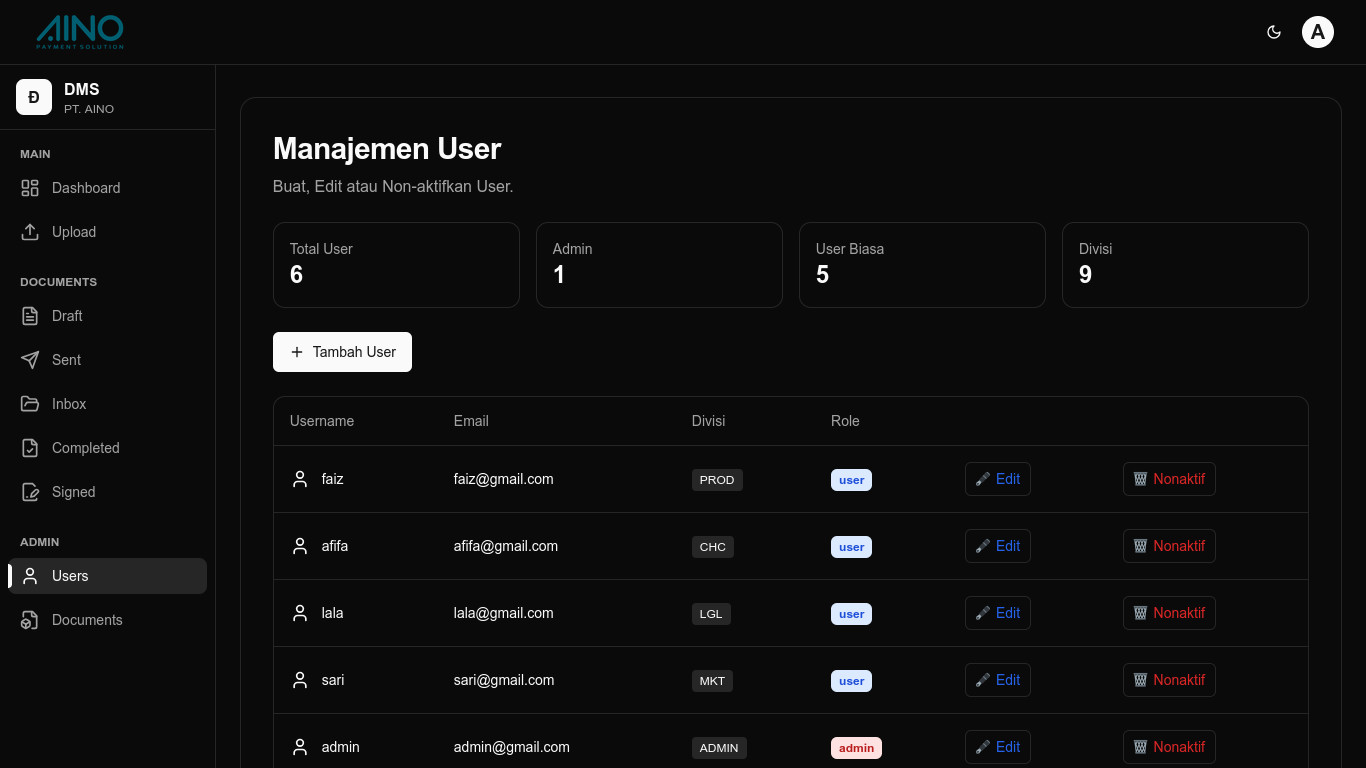Select the Upload icon in the sidebar

[30, 232]
